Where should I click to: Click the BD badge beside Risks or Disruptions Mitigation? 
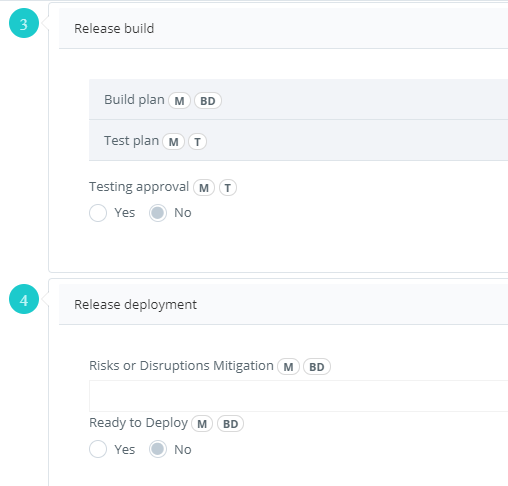317,367
